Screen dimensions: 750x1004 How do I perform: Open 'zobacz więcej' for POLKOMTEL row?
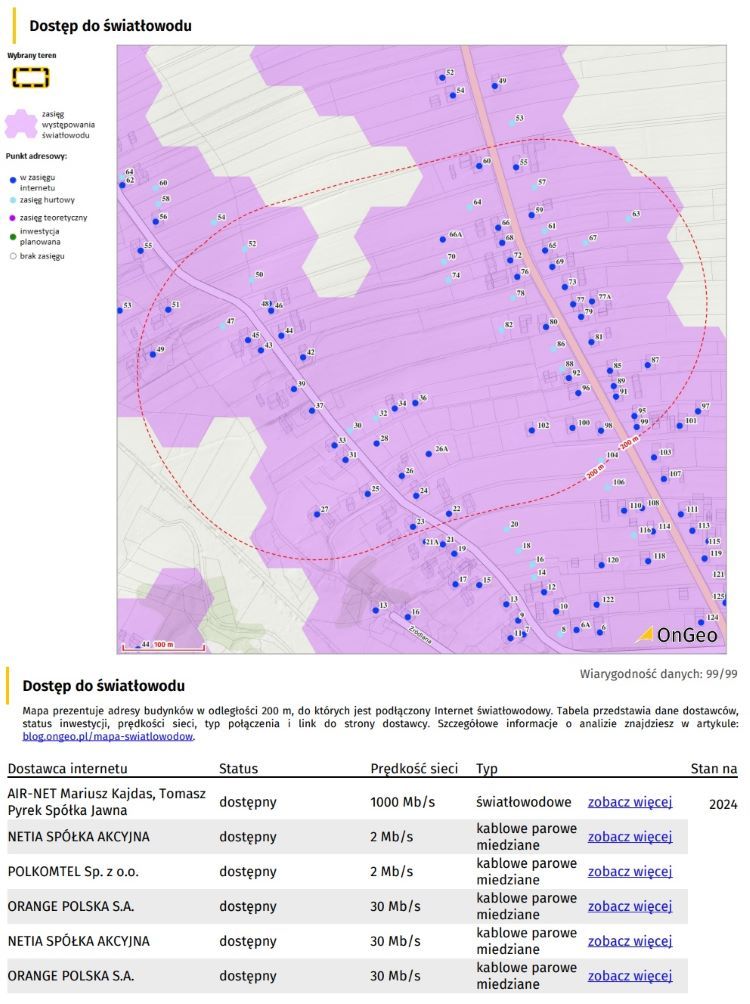630,871
